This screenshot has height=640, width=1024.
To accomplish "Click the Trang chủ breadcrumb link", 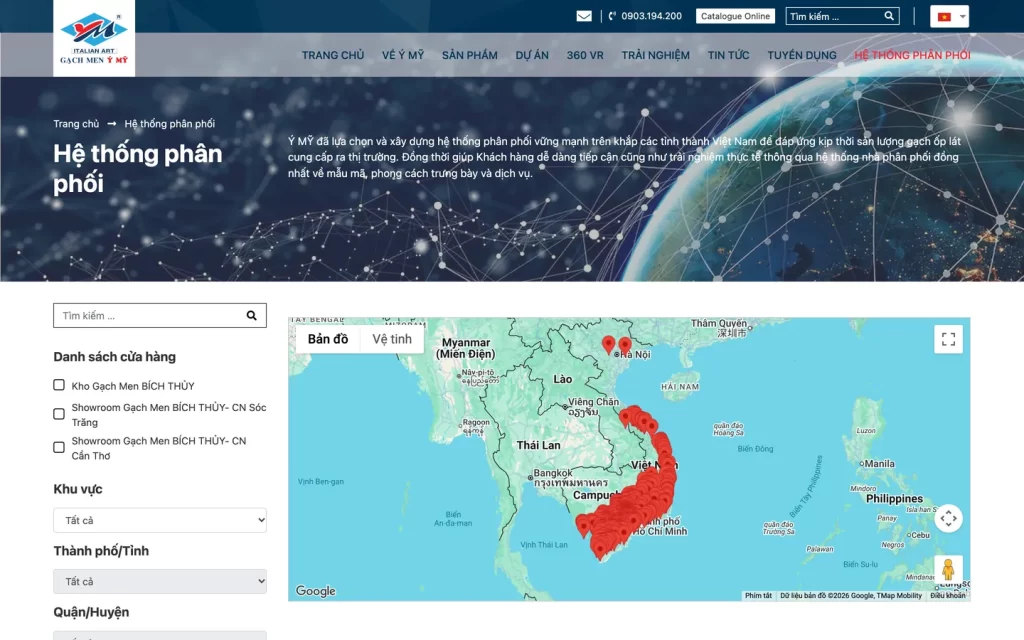I will click(76, 124).
